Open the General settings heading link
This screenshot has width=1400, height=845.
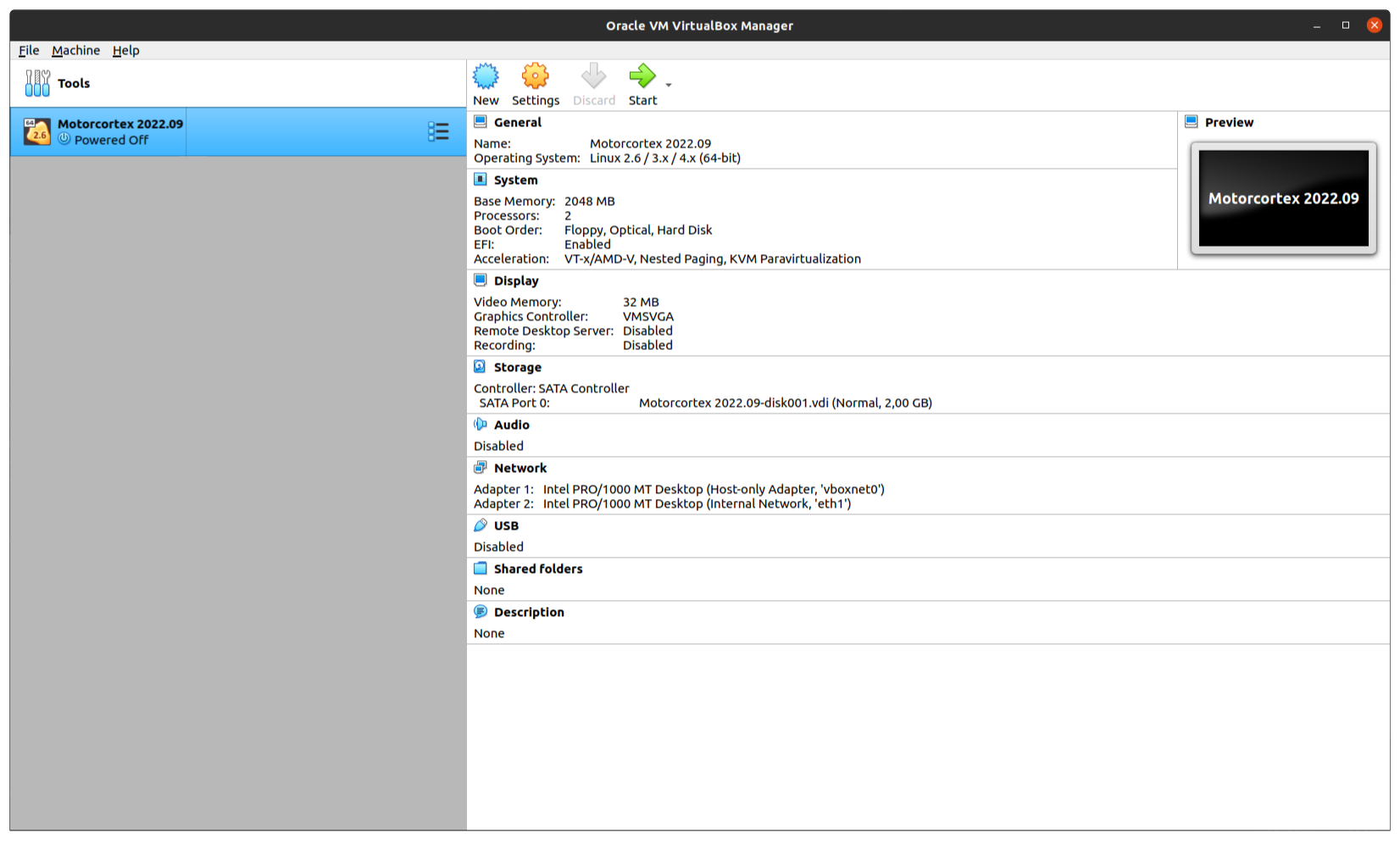coord(518,122)
